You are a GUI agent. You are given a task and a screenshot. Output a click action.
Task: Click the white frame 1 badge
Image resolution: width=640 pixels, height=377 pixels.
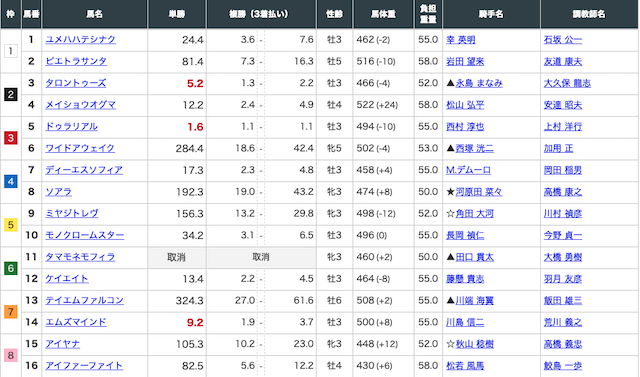11,51
